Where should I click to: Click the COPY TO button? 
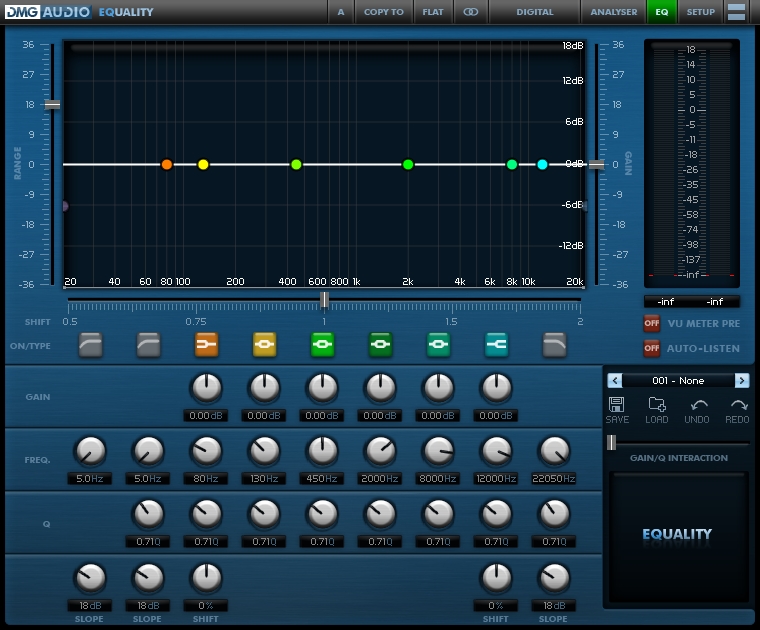383,12
